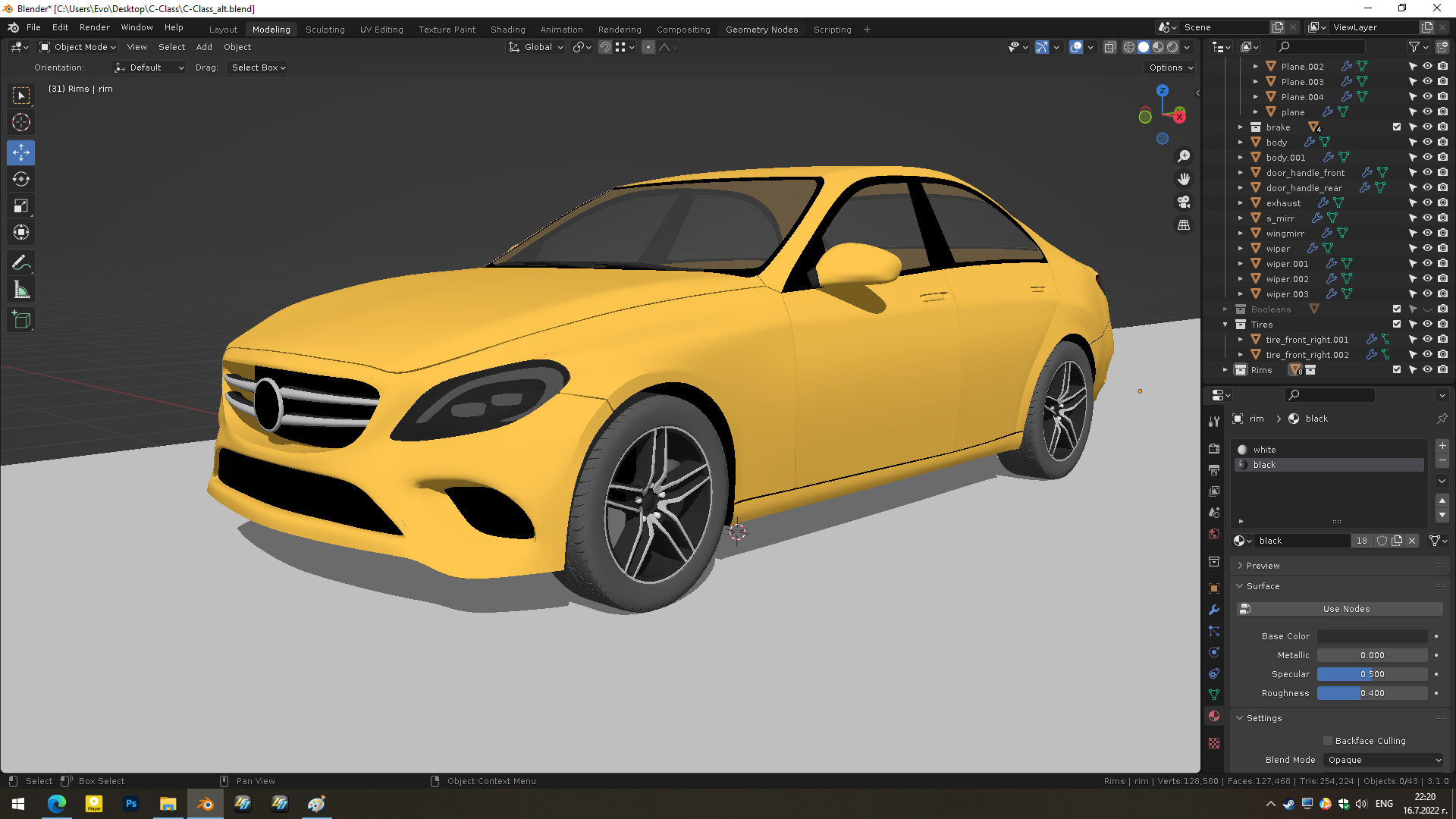
Task: Adjust the Roughness slider
Action: (x=1372, y=693)
